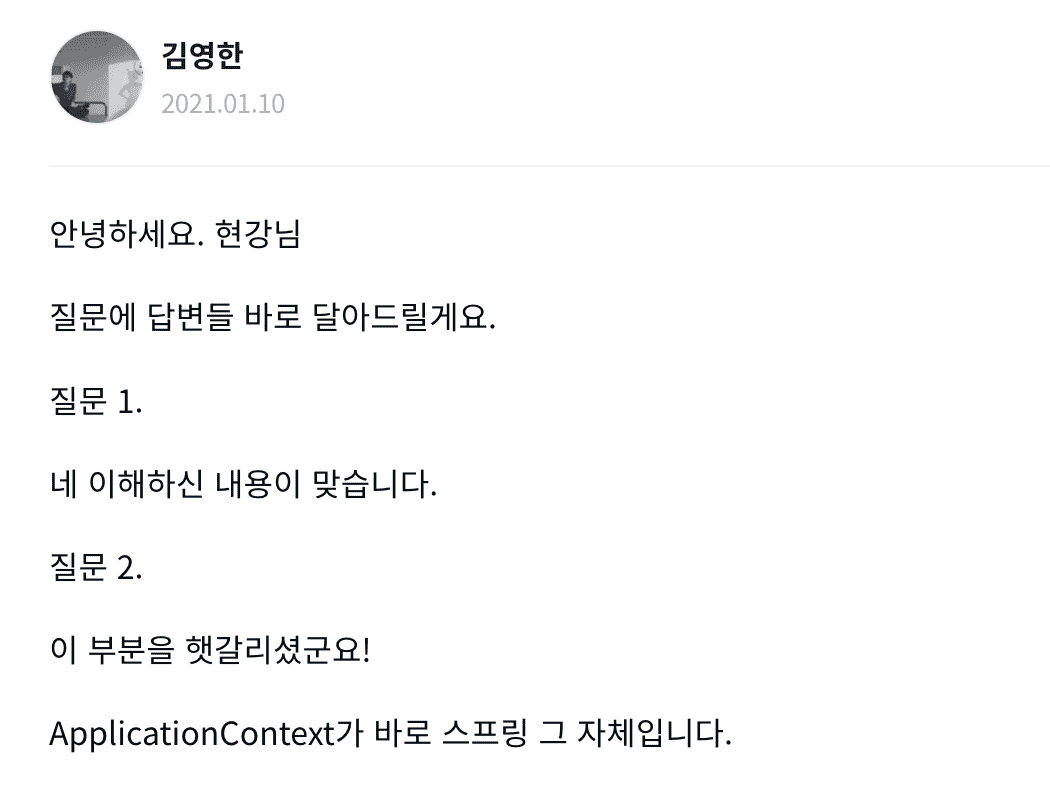Viewport: 1050px width, 788px height.
Task: Click the word 이해하신 in the answer
Action: coord(146,484)
